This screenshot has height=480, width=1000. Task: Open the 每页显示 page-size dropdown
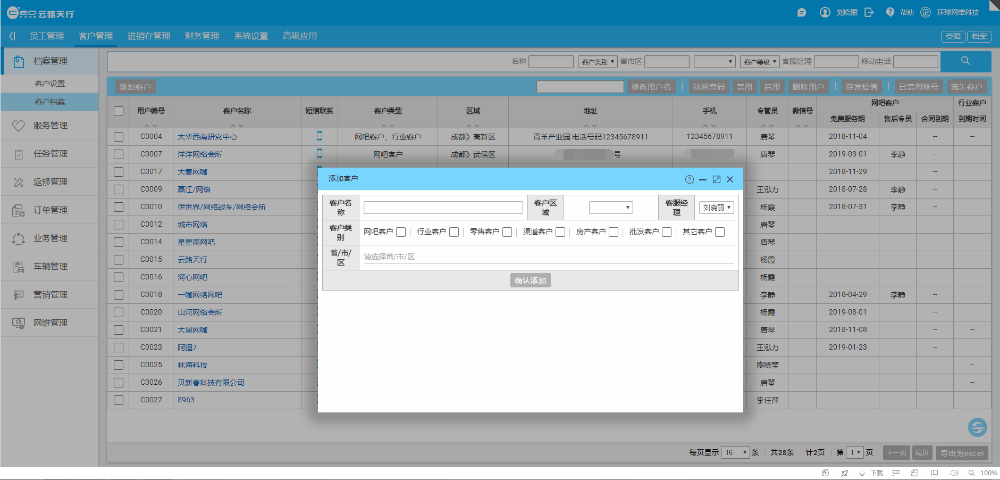tap(736, 452)
